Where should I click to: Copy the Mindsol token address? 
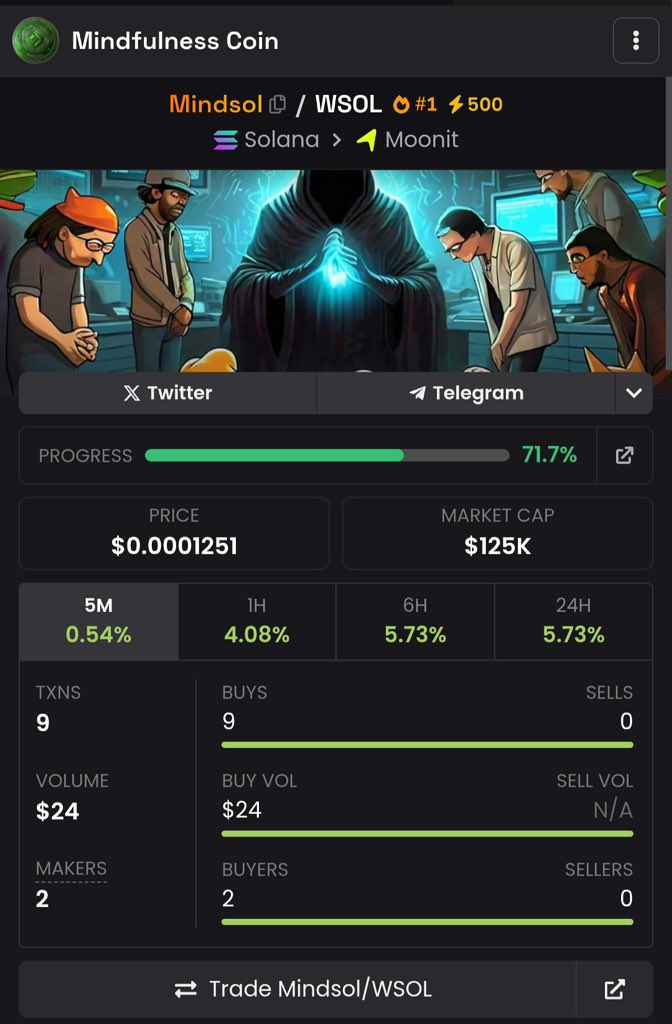tap(278, 104)
